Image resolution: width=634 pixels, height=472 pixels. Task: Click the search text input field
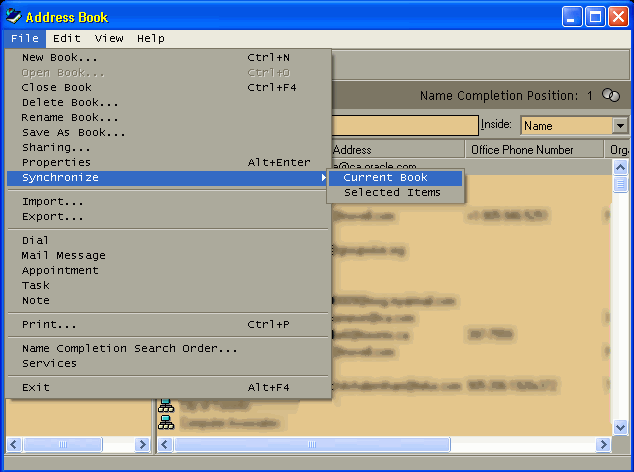tap(405, 125)
